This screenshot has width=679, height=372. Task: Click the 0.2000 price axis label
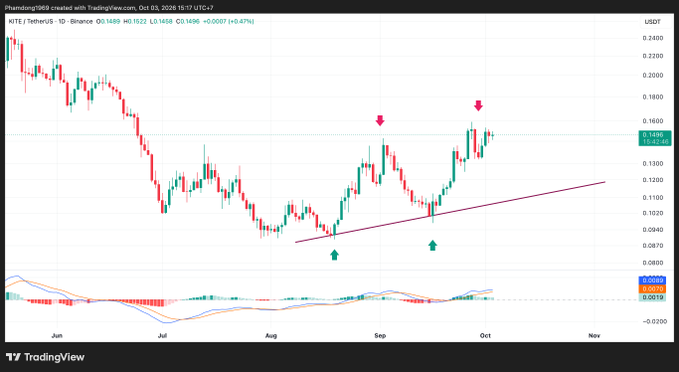pyautogui.click(x=653, y=75)
